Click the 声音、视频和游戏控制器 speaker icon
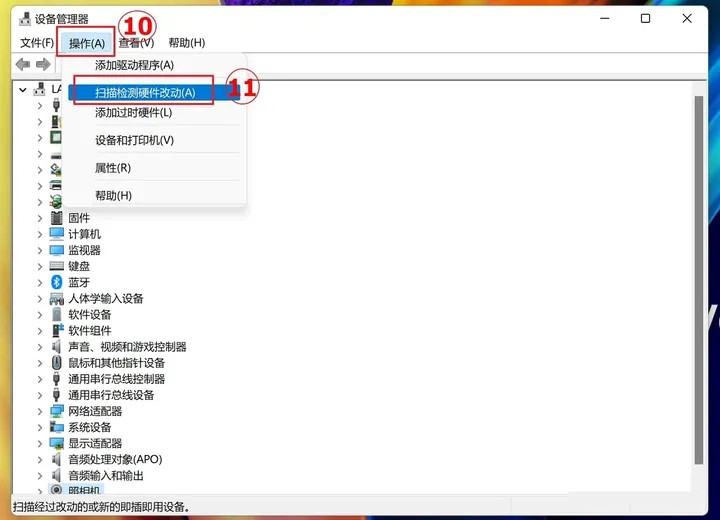The image size is (720, 520). click(x=56, y=346)
